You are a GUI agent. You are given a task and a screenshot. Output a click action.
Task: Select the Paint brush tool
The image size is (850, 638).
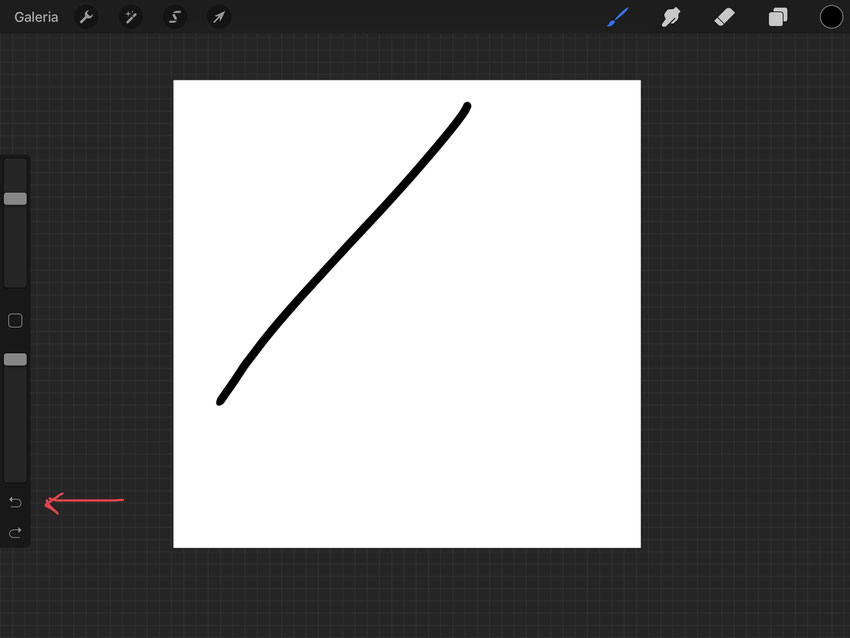point(618,17)
